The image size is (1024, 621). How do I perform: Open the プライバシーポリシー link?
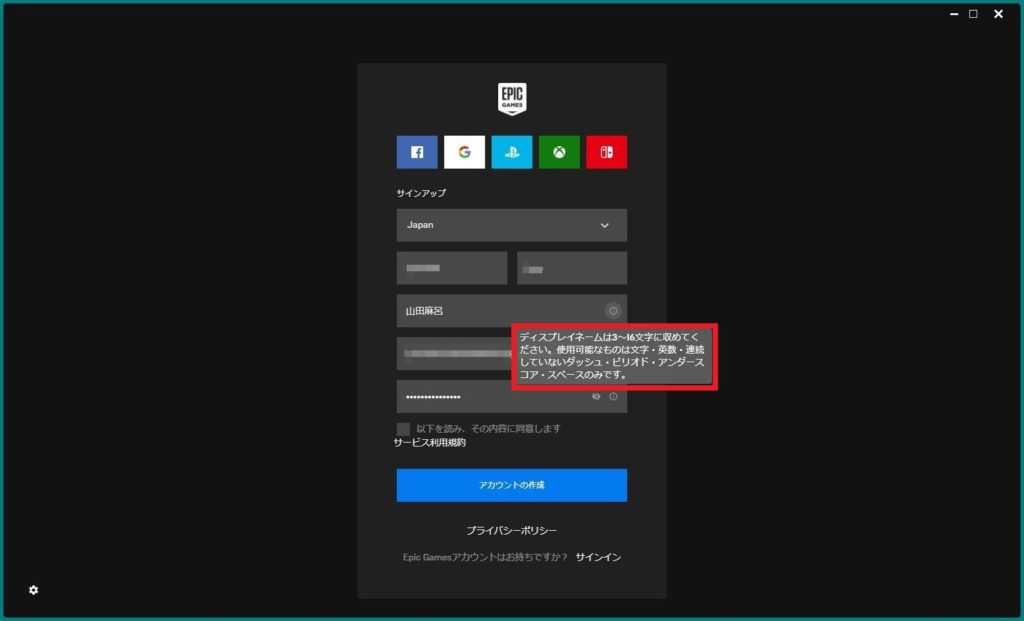[512, 531]
